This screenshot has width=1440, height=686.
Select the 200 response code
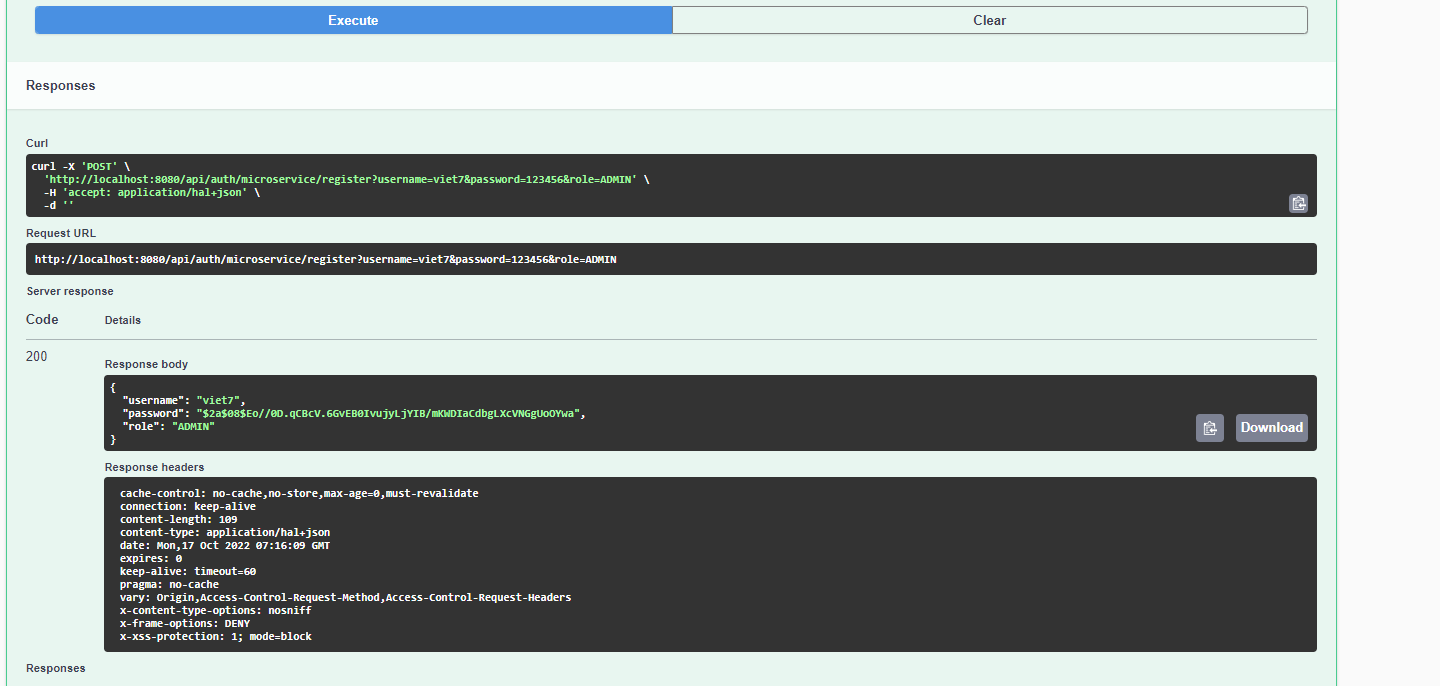(x=37, y=356)
